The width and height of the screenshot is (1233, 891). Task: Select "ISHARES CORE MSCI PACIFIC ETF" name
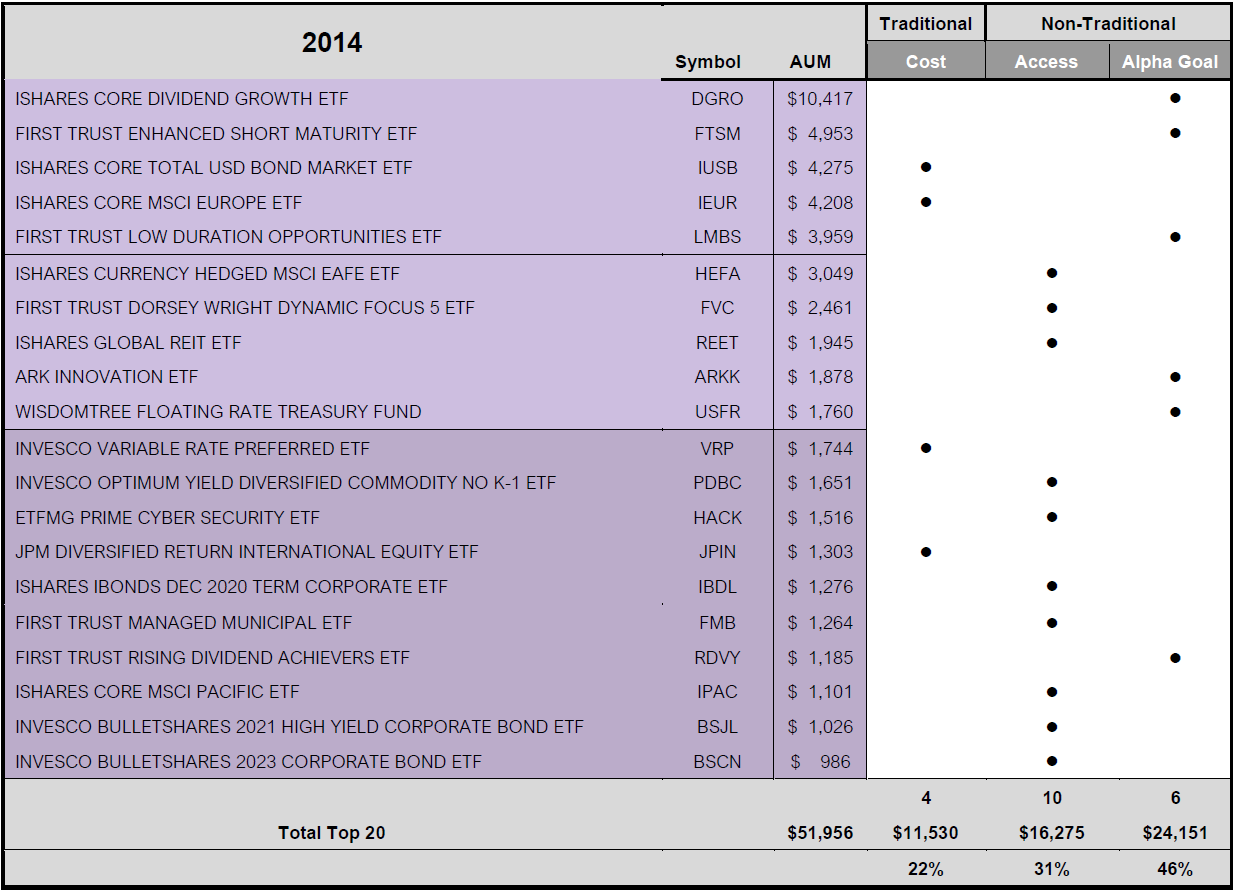pyautogui.click(x=157, y=691)
